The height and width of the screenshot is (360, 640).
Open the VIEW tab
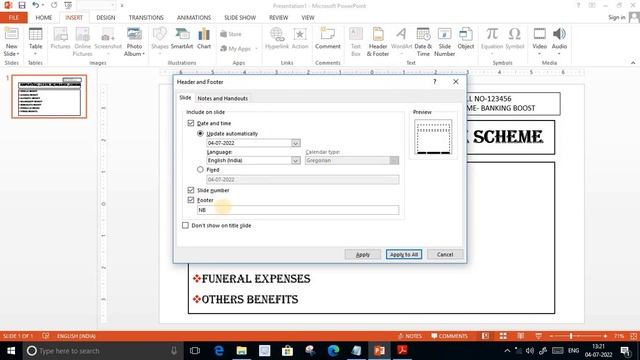click(308, 18)
